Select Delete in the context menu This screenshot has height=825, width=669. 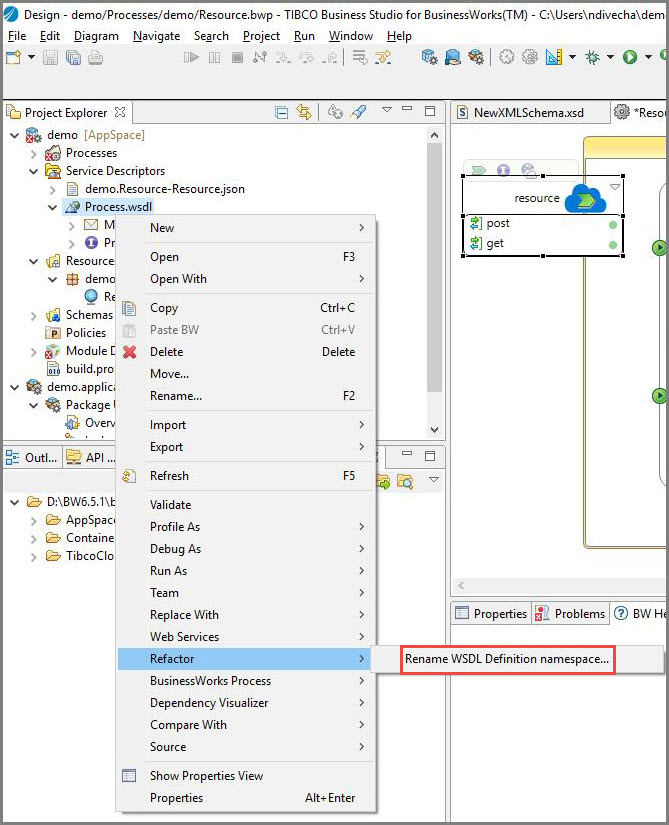point(245,352)
